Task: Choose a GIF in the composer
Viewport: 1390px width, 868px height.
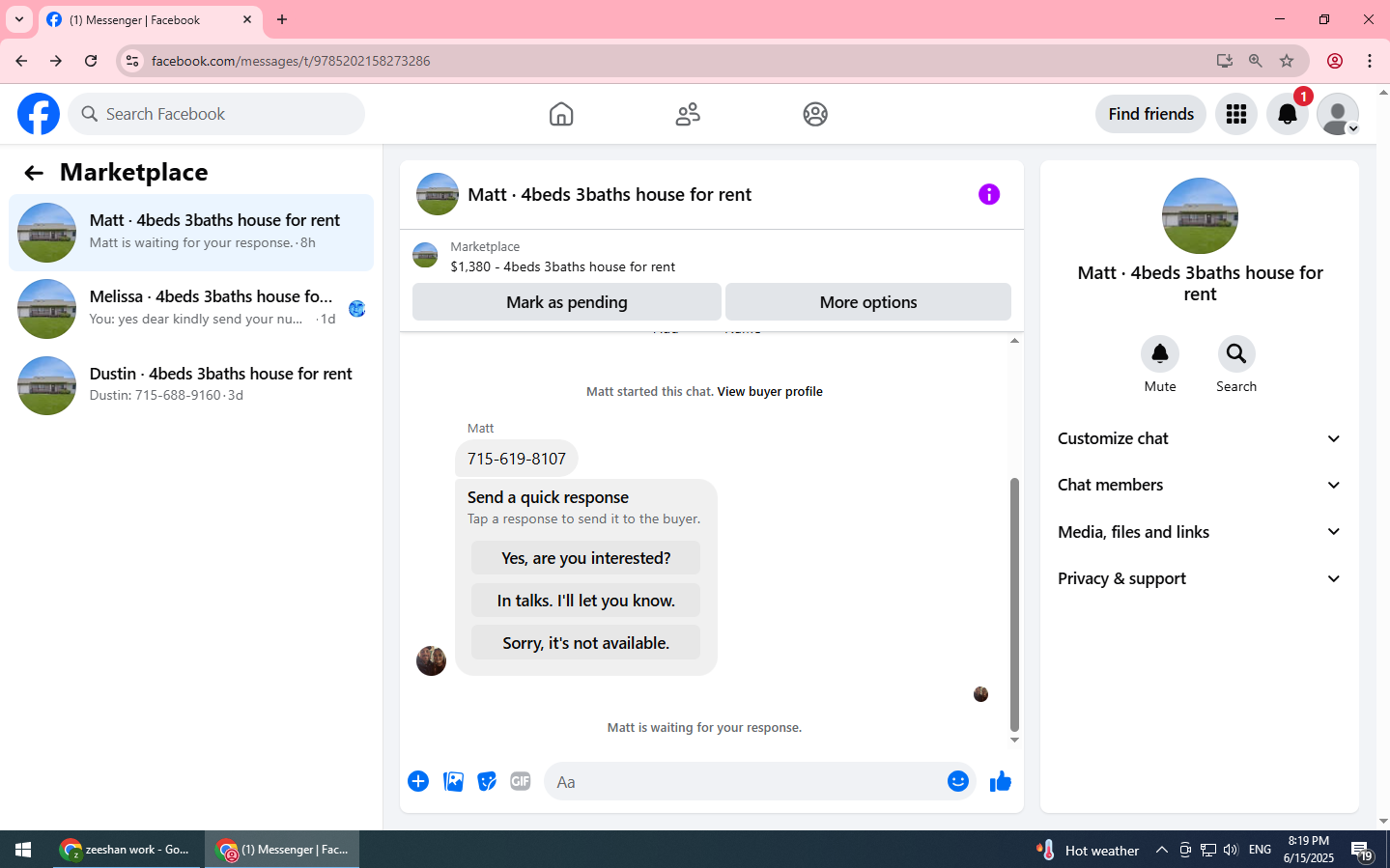Action: (521, 781)
